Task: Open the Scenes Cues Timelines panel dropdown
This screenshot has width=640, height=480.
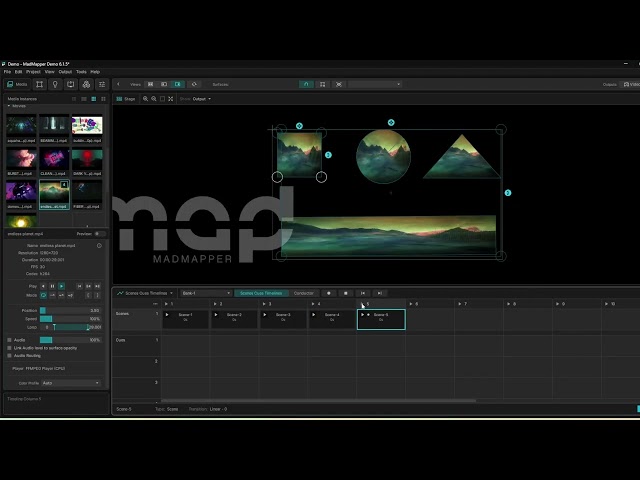Action: coord(145,293)
